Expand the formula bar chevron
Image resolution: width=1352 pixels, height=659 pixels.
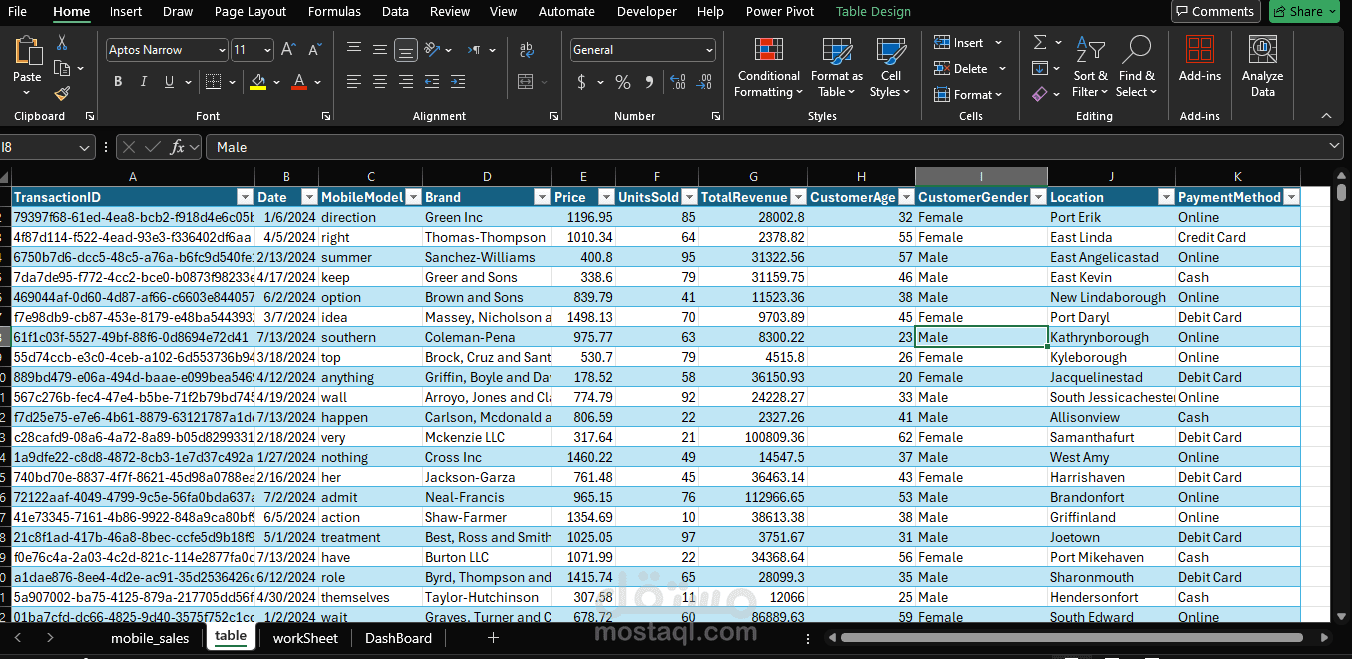(x=1333, y=147)
